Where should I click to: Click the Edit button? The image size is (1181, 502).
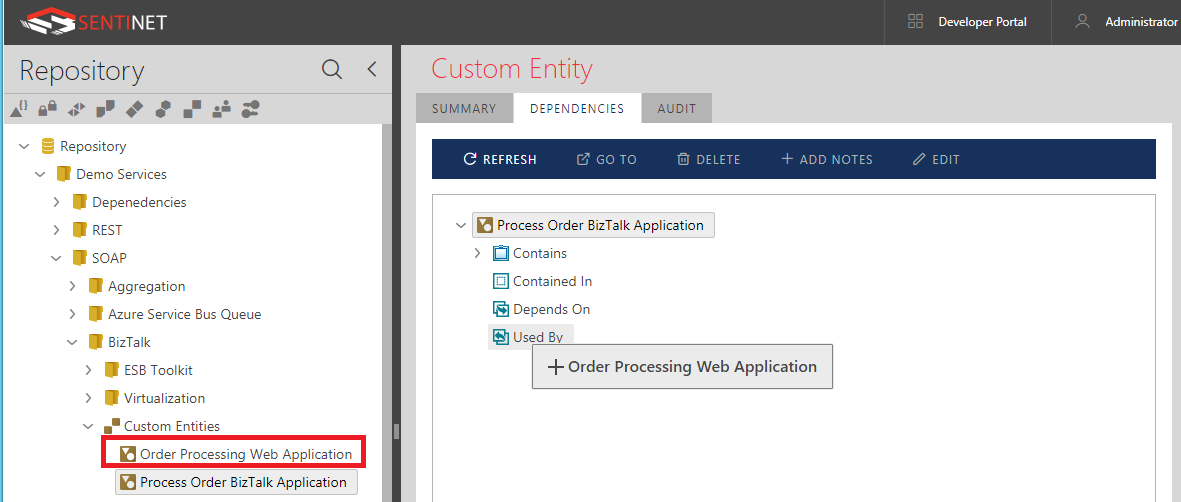(936, 159)
